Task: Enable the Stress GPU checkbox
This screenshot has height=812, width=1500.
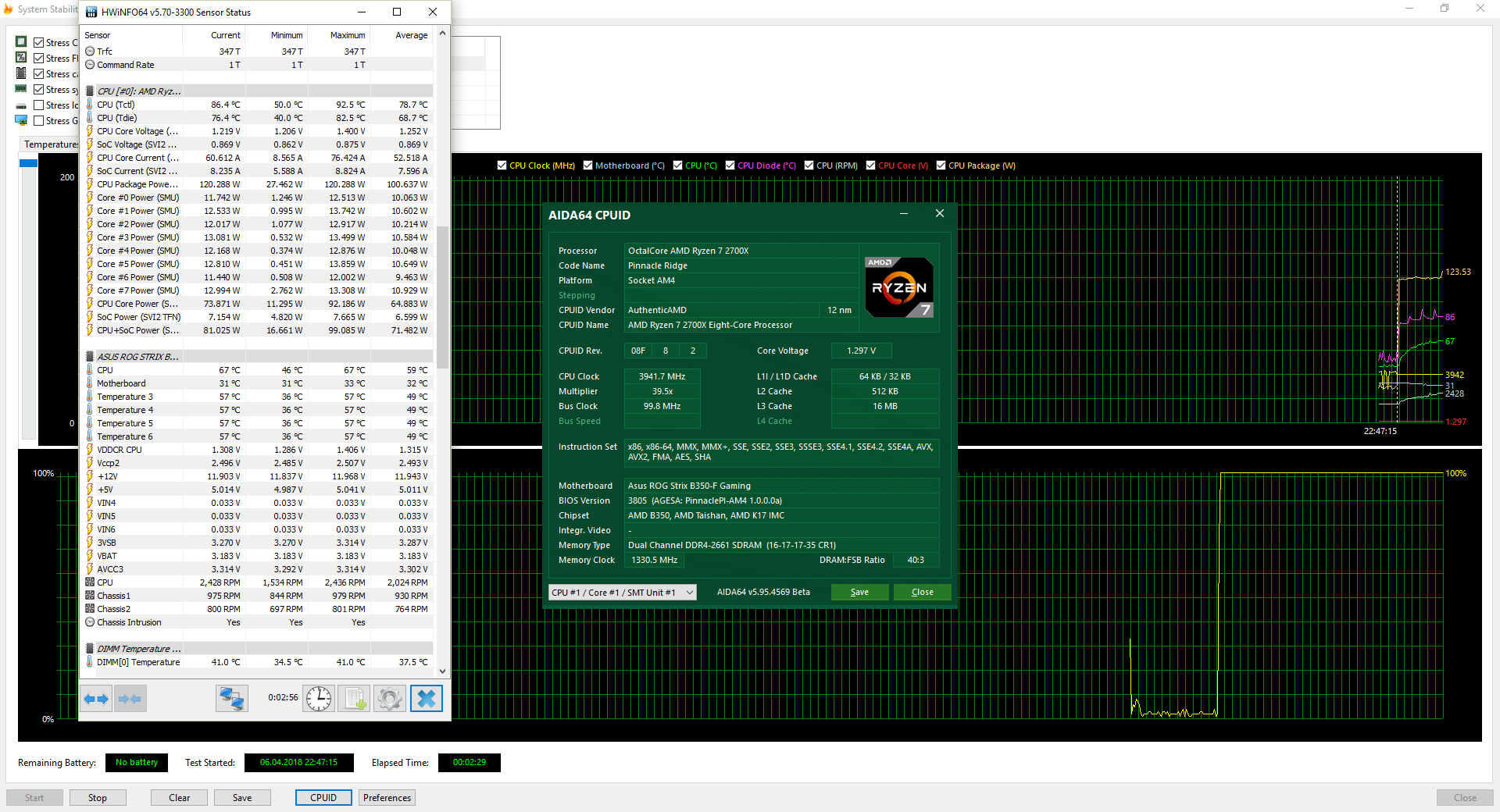Action: tap(38, 121)
